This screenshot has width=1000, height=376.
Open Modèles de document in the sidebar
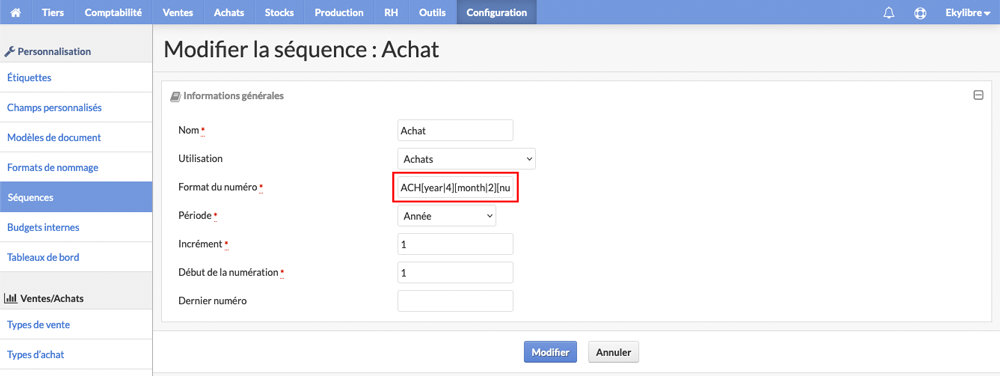76,138
